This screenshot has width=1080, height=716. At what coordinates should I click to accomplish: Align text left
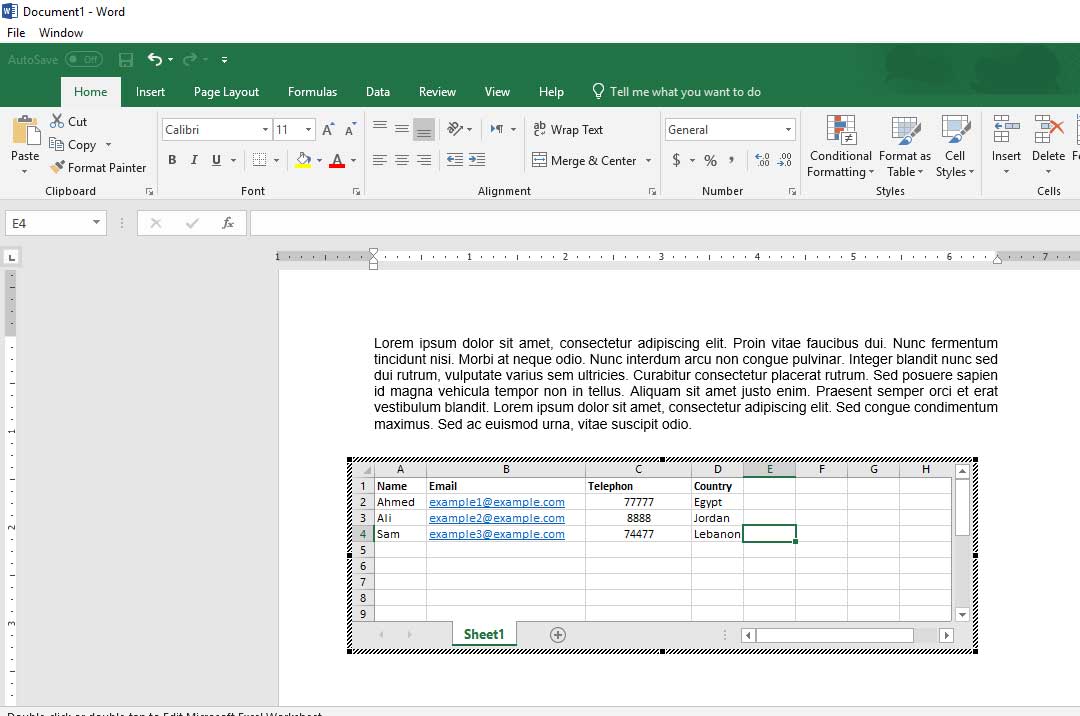pos(380,160)
